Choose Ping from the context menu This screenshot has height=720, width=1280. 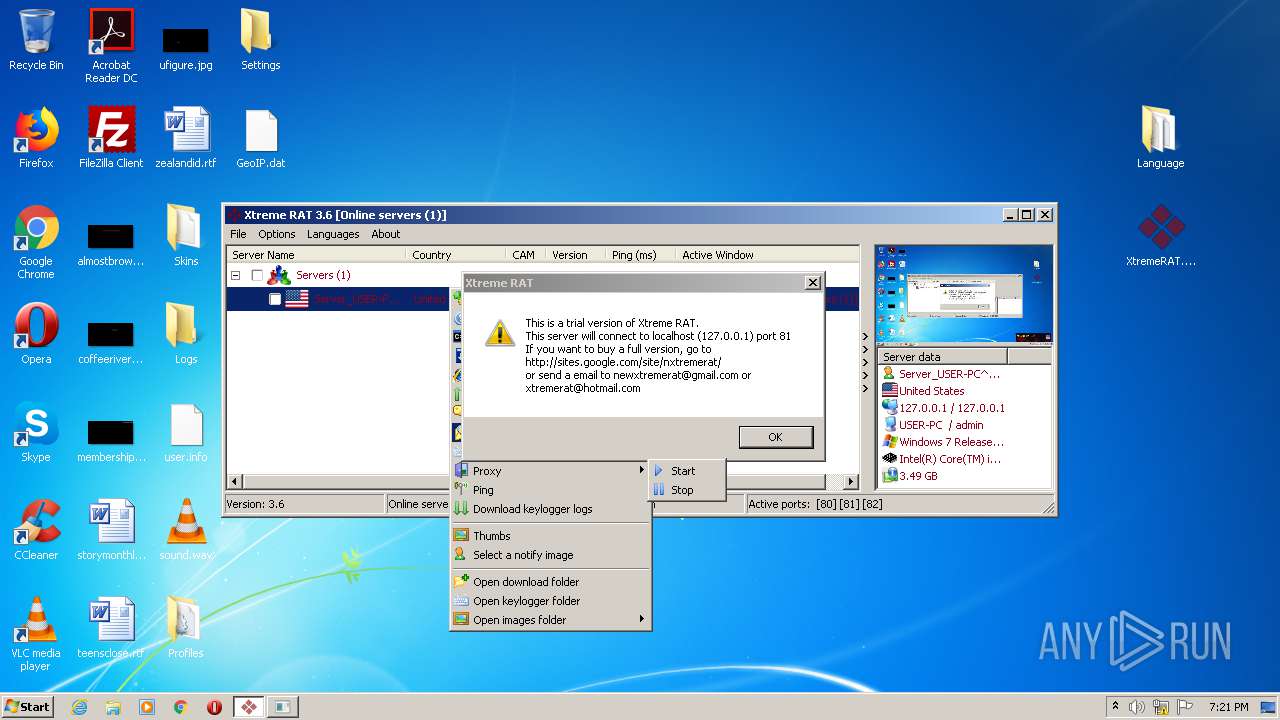[550, 490]
